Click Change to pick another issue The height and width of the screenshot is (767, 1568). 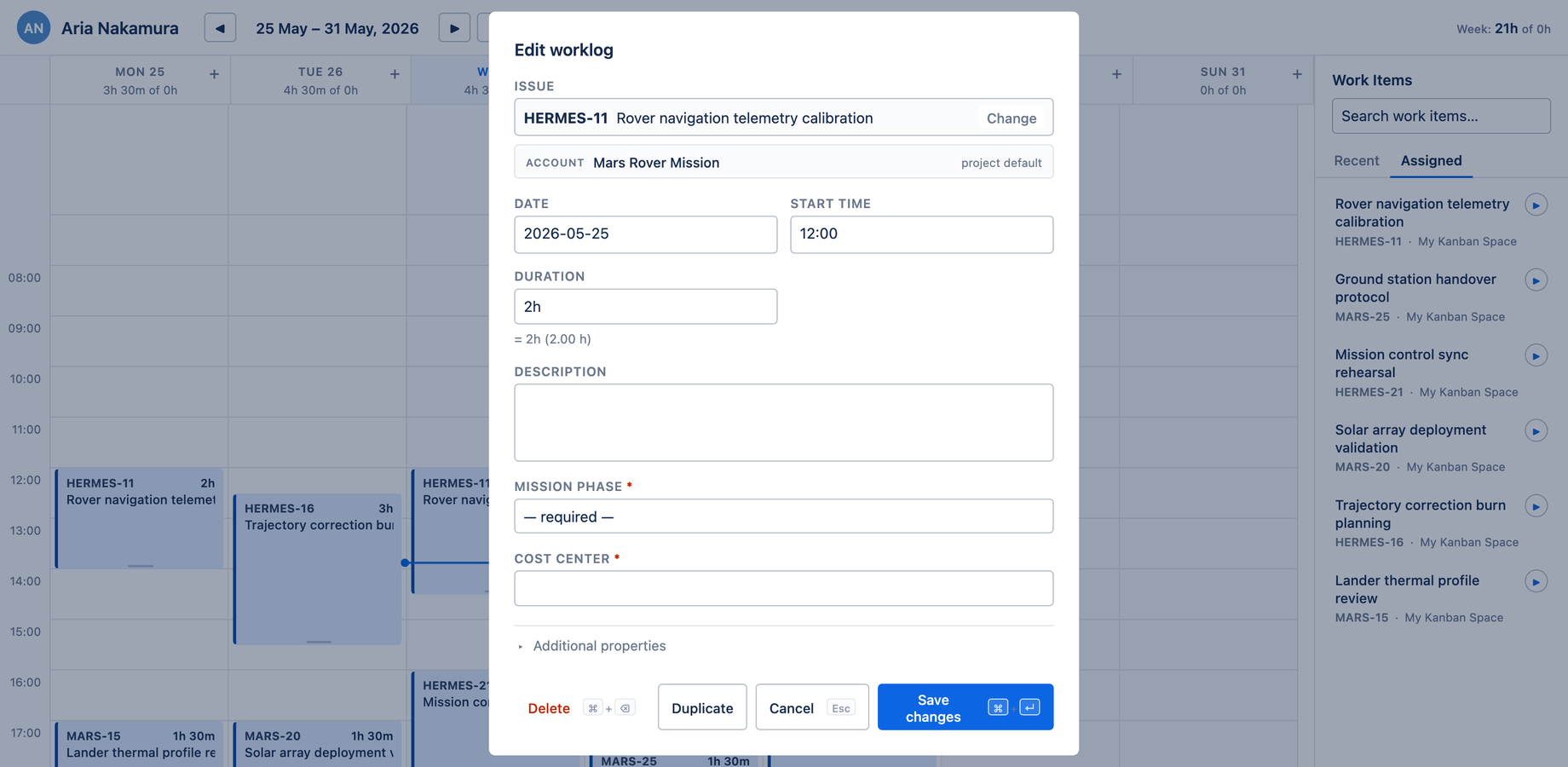pos(1012,118)
